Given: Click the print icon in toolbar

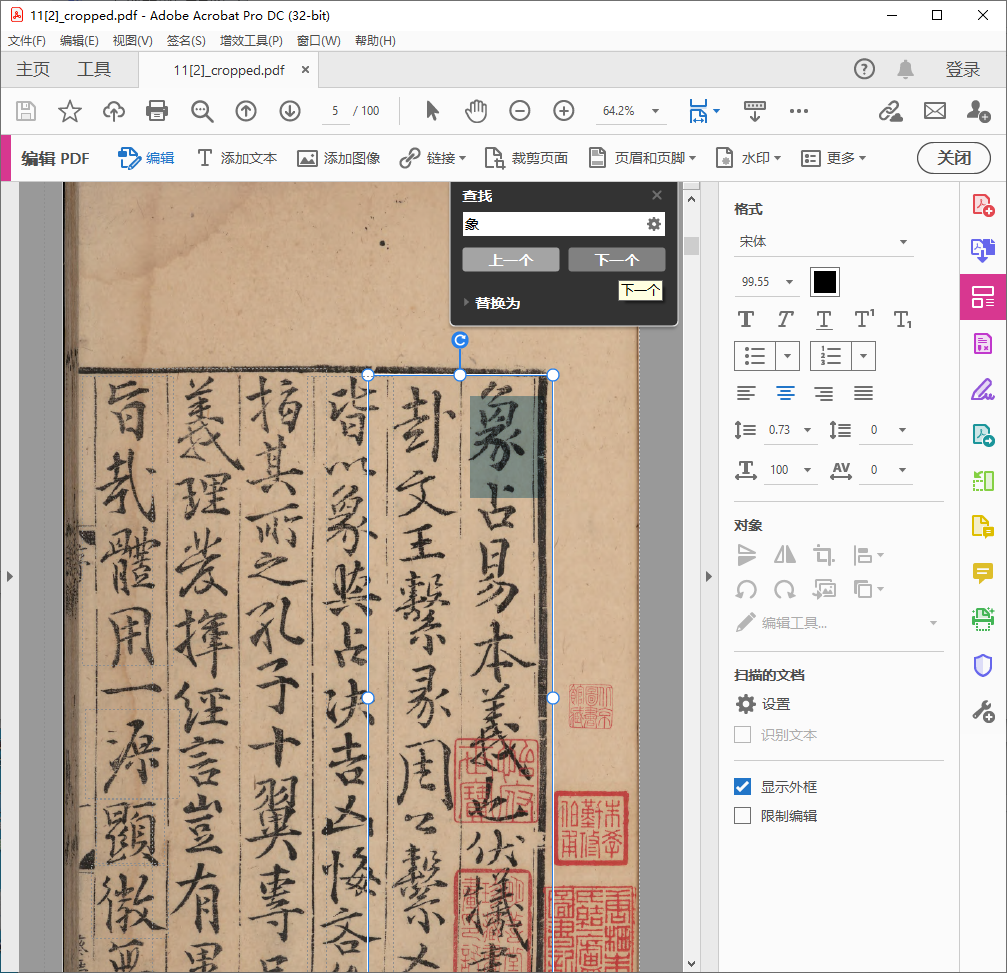Looking at the screenshot, I should coord(157,111).
